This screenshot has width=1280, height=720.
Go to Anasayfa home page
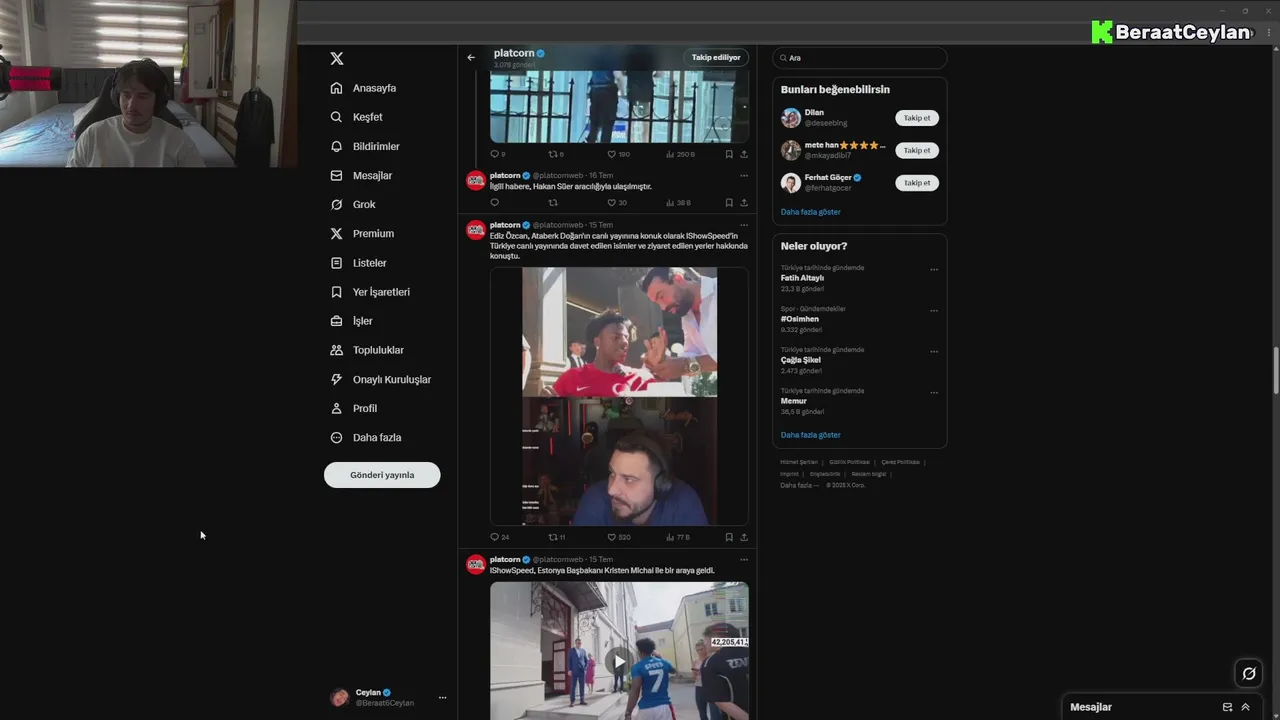[364, 88]
